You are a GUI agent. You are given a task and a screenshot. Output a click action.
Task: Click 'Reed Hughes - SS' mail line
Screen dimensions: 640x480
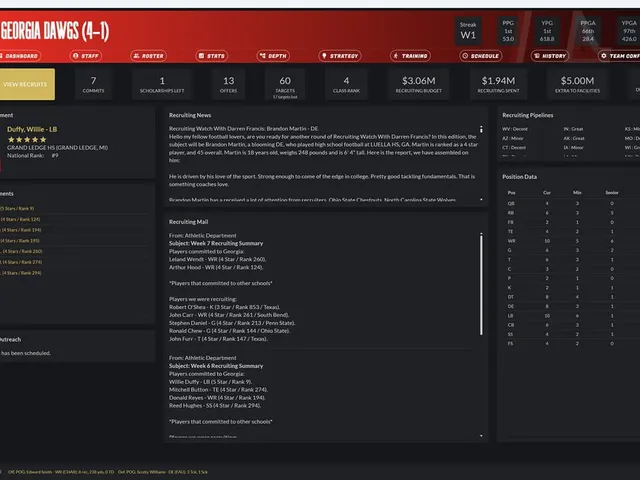215,406
